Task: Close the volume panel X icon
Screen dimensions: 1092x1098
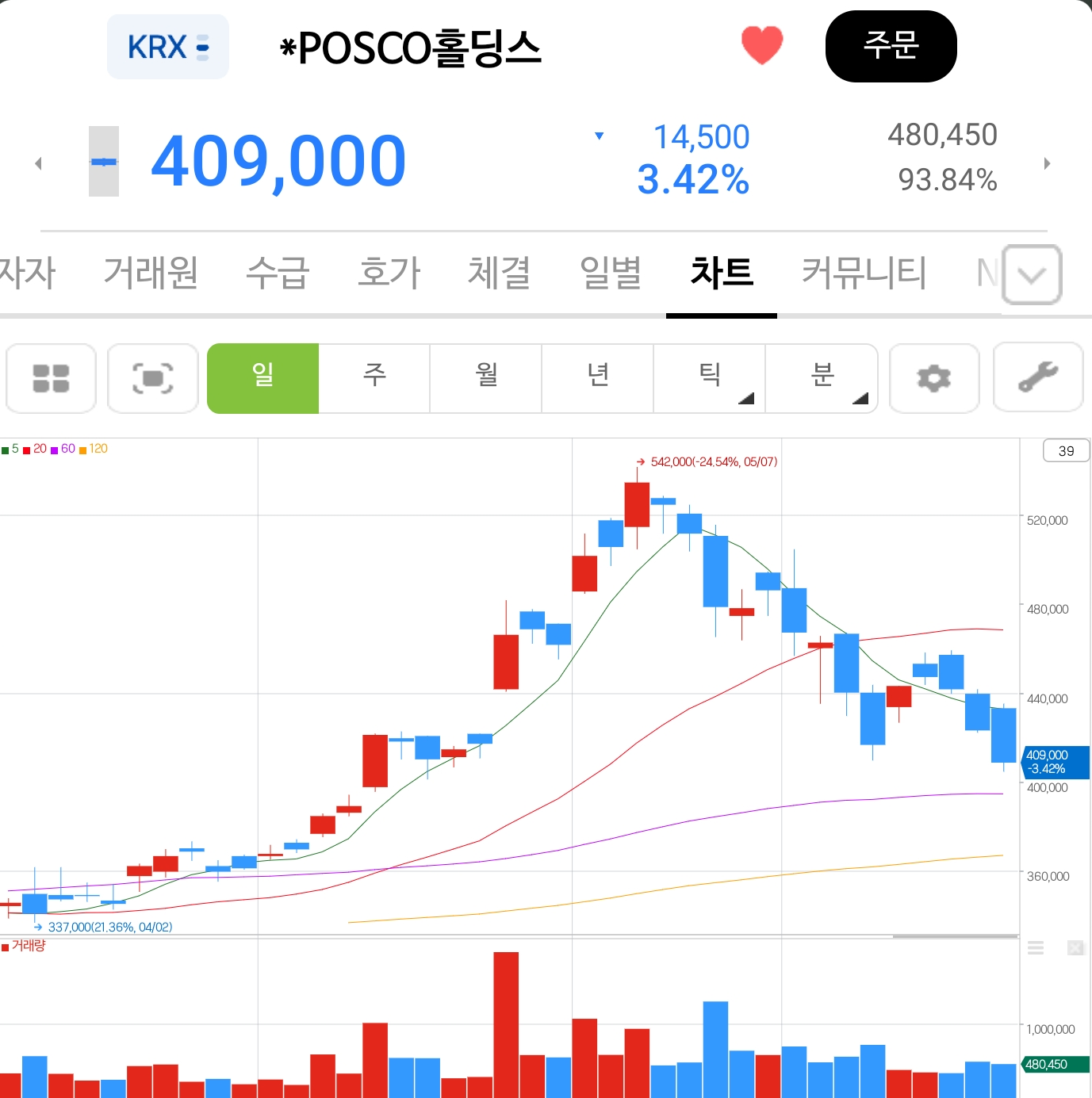Action: coord(1075,948)
